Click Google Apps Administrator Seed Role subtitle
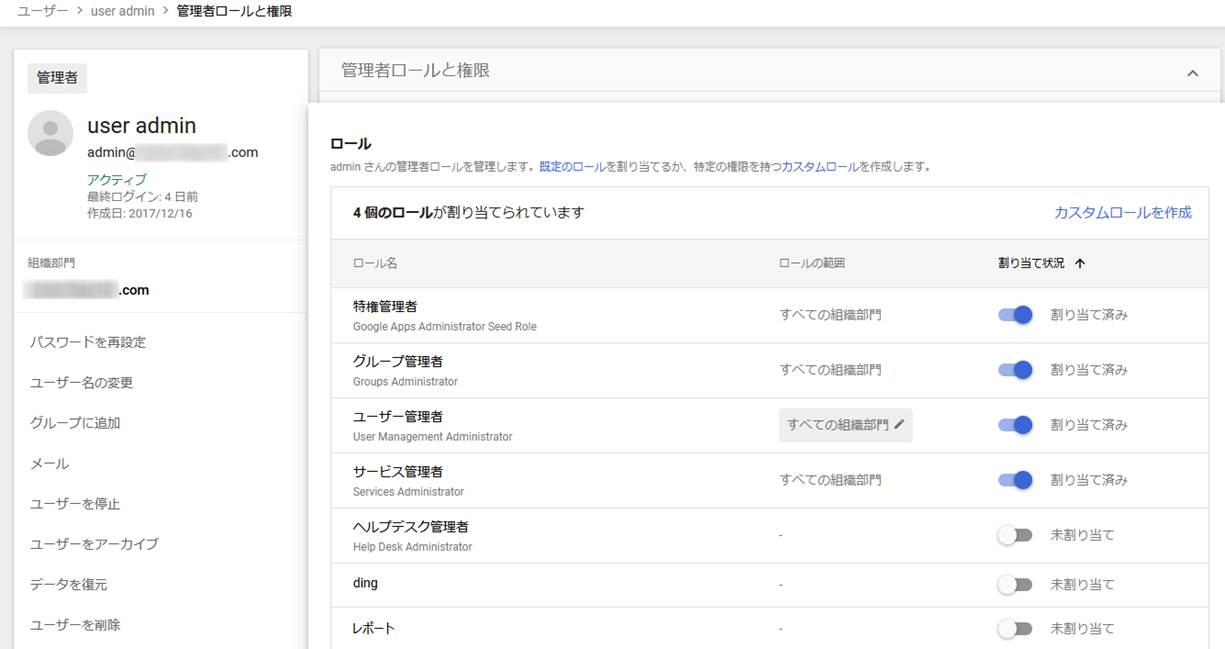1225x649 pixels. (x=445, y=327)
